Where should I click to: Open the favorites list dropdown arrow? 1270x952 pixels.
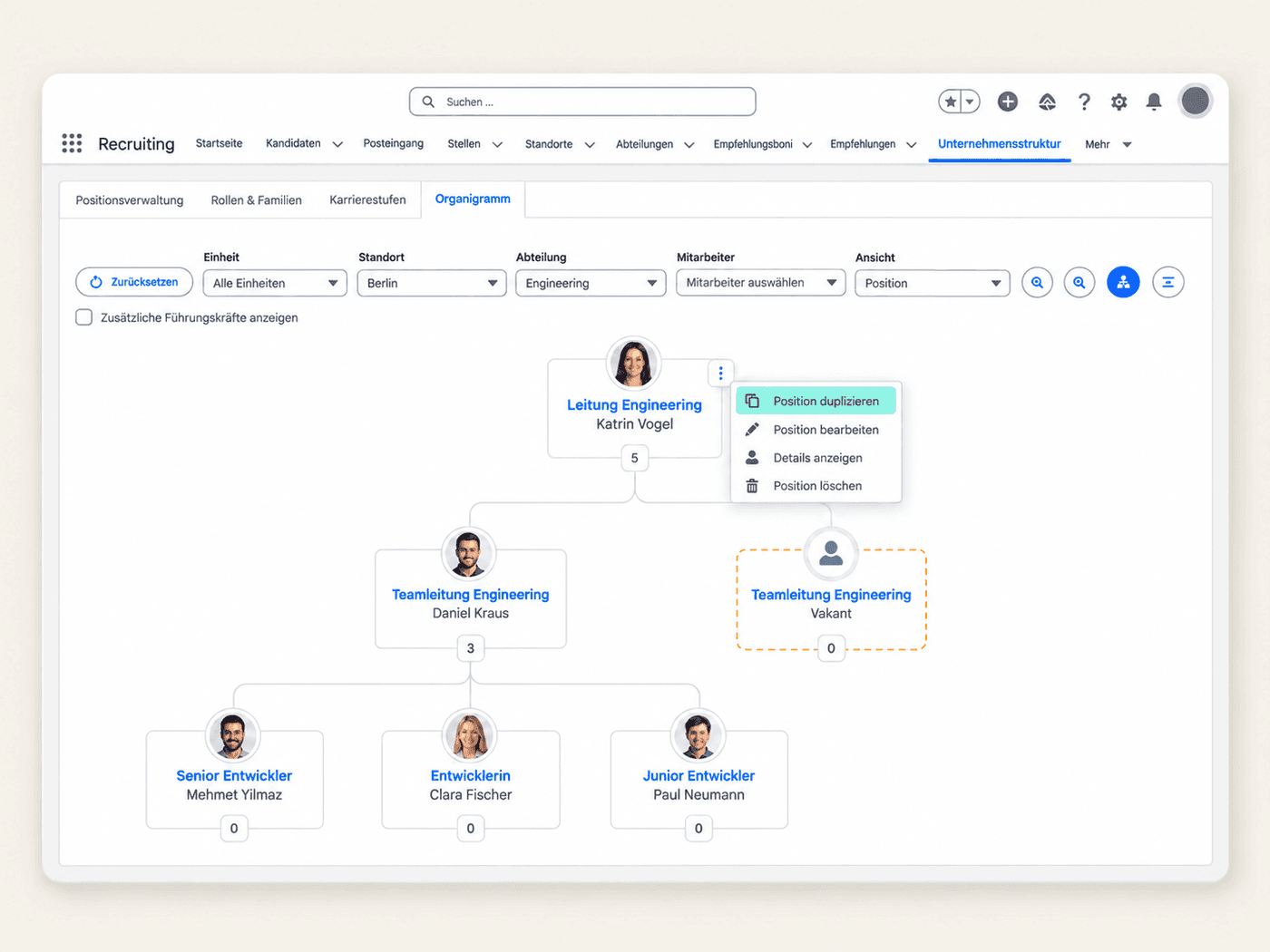tap(970, 102)
